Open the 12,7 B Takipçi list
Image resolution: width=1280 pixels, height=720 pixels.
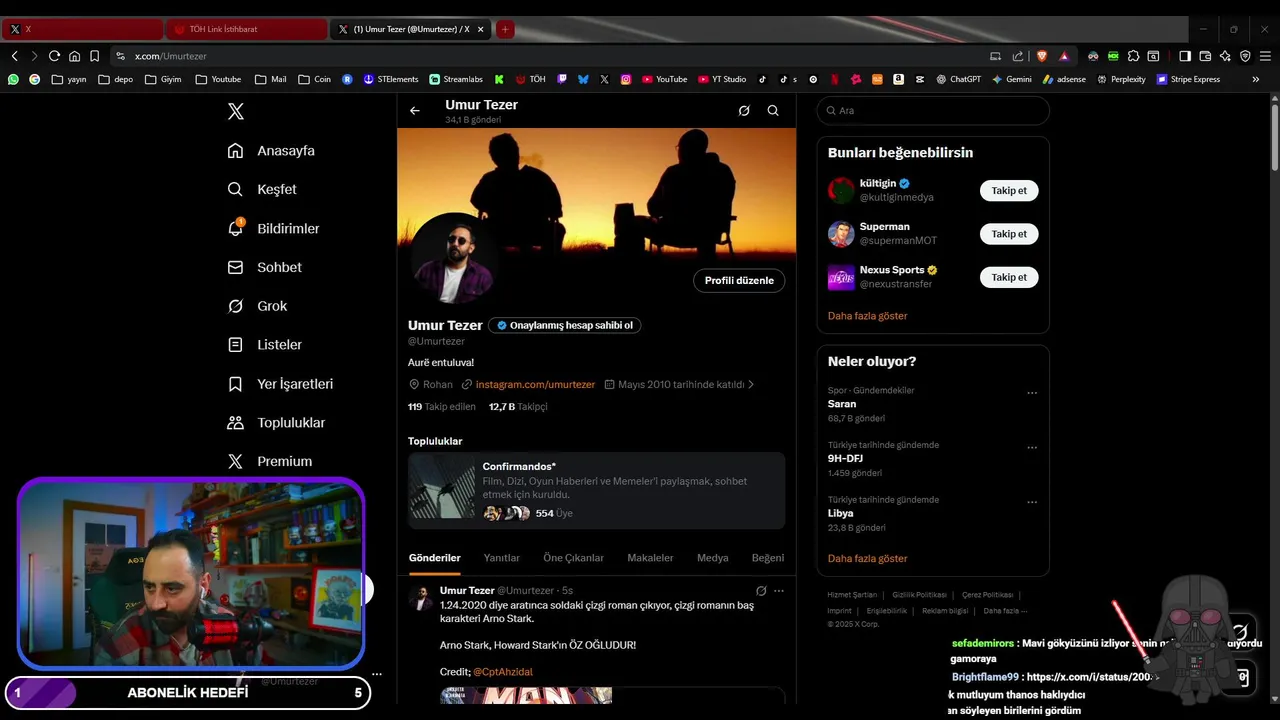click(x=518, y=407)
